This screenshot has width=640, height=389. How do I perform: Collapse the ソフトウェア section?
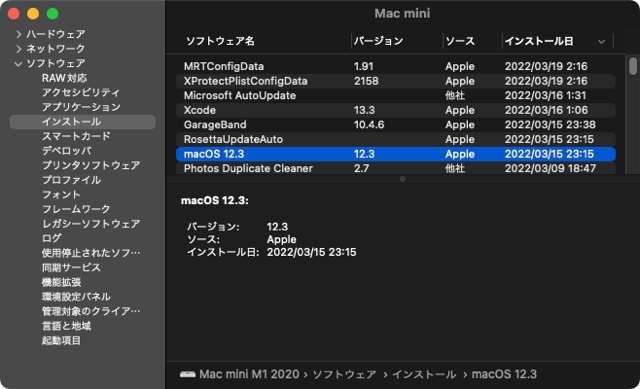[18, 64]
